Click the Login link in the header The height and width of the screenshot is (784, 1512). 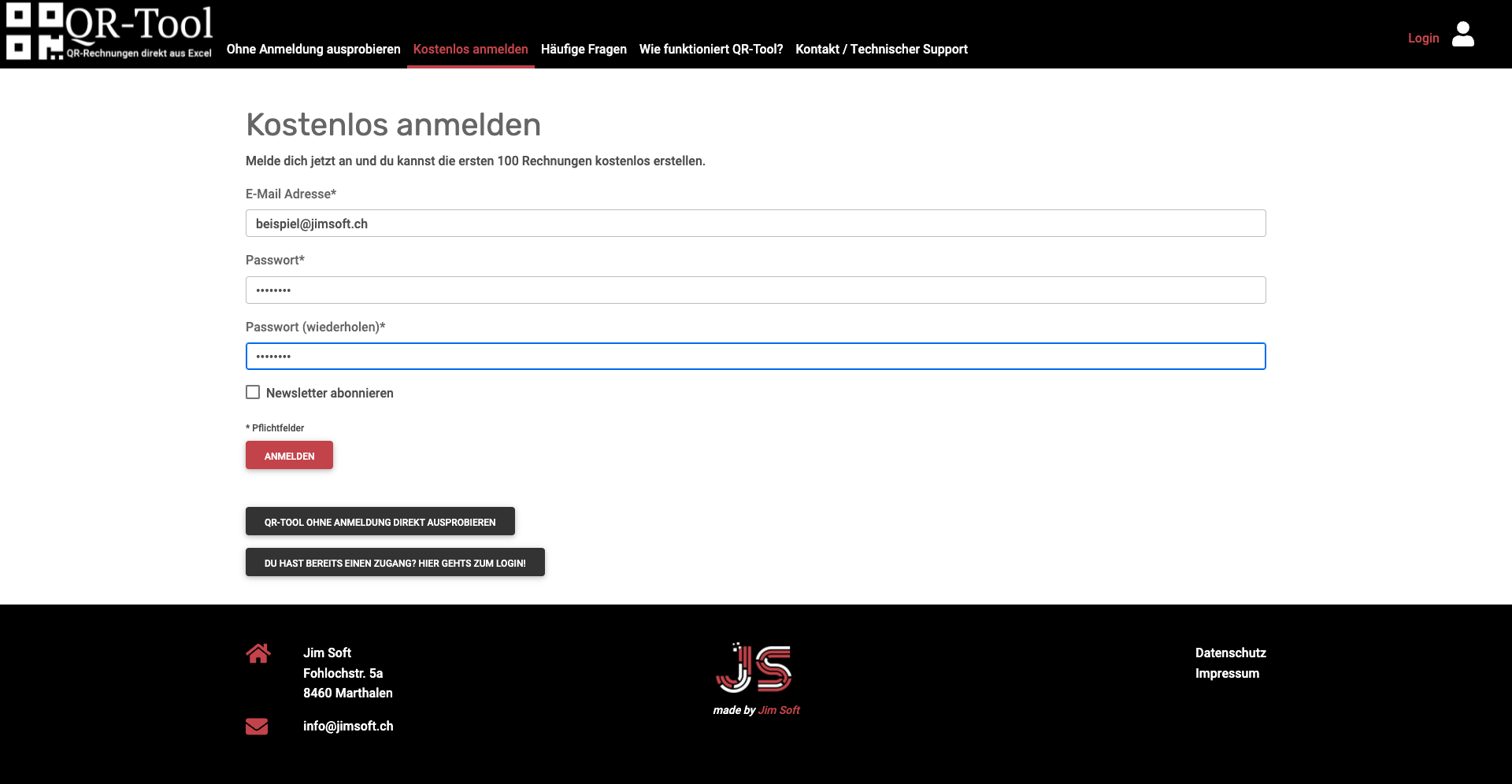1423,38
